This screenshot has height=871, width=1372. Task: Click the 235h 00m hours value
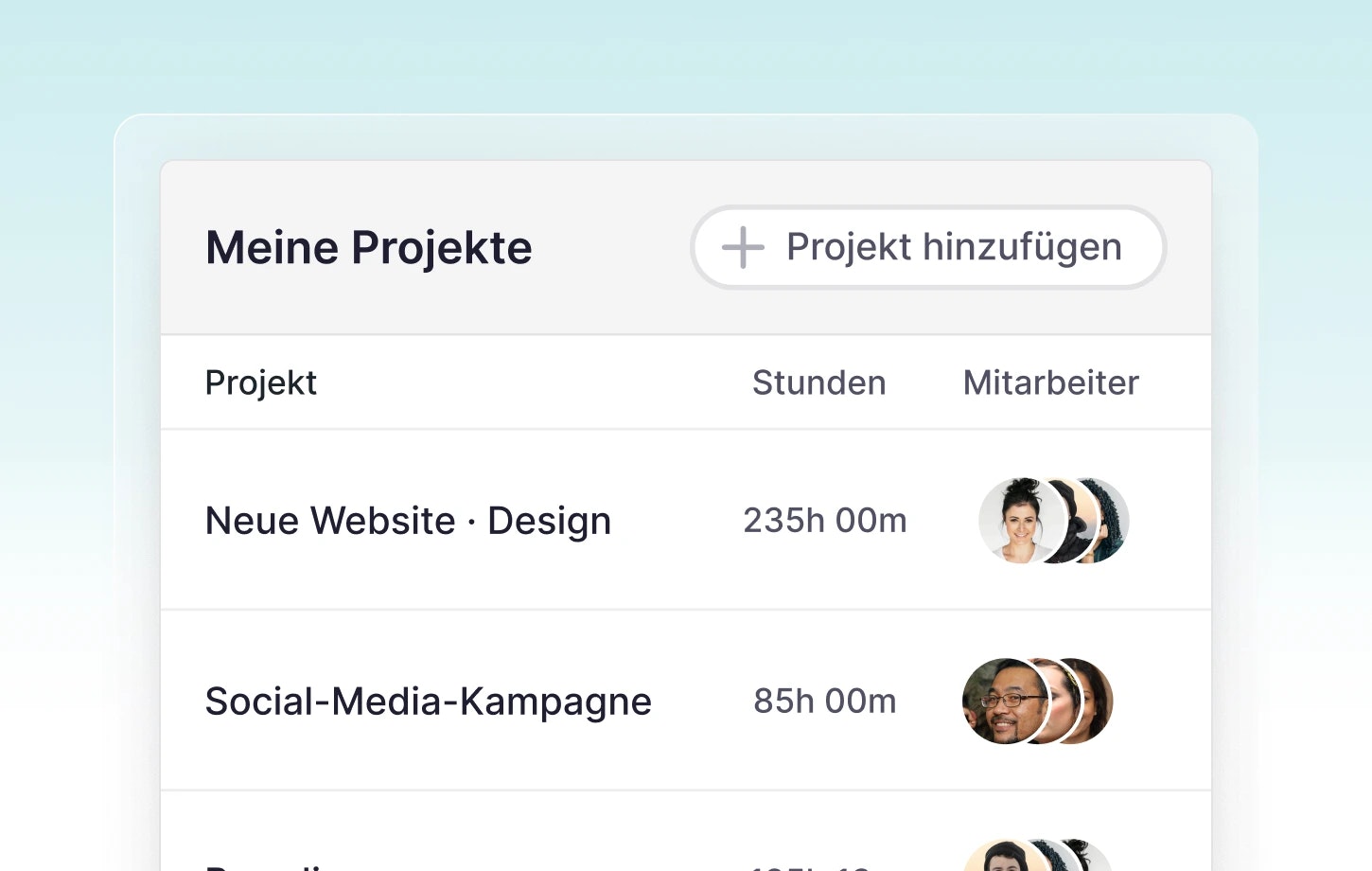[x=824, y=521]
